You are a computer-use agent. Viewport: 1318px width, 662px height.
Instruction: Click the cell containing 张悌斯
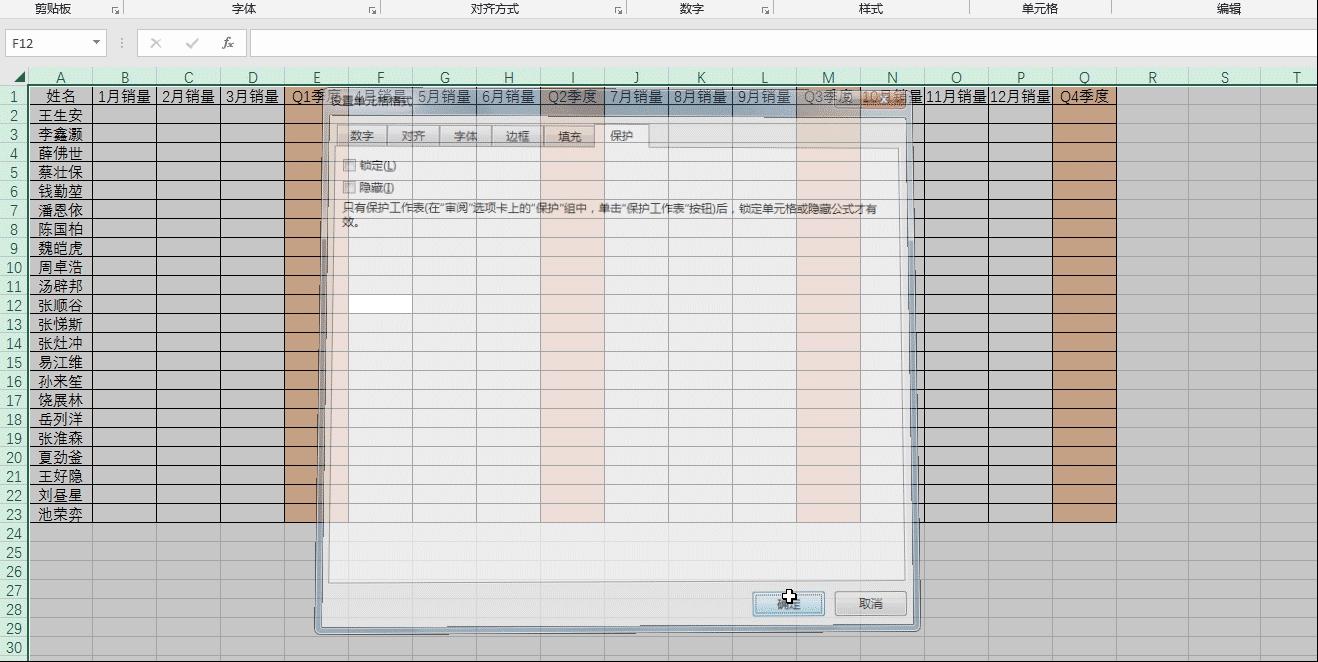point(61,324)
